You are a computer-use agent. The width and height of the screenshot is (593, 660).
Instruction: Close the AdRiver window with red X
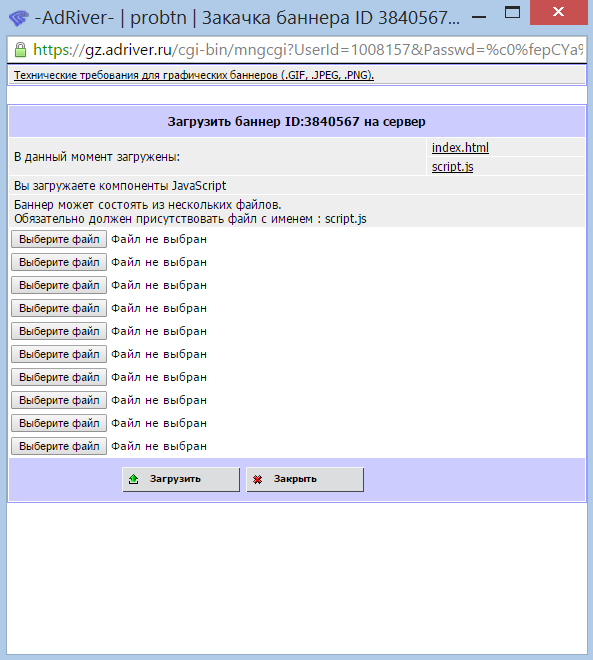click(558, 12)
